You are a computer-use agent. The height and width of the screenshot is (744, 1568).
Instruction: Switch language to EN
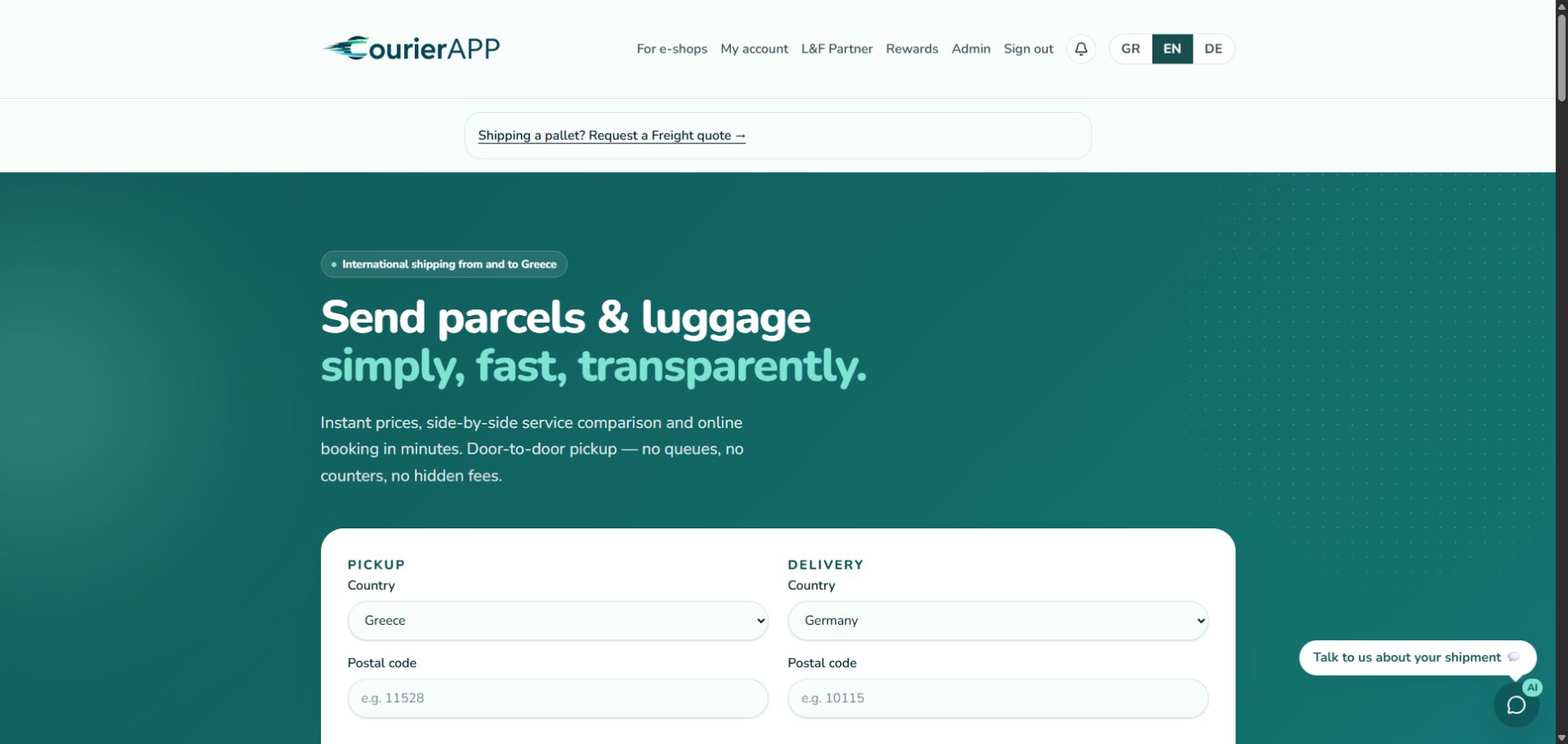point(1172,49)
